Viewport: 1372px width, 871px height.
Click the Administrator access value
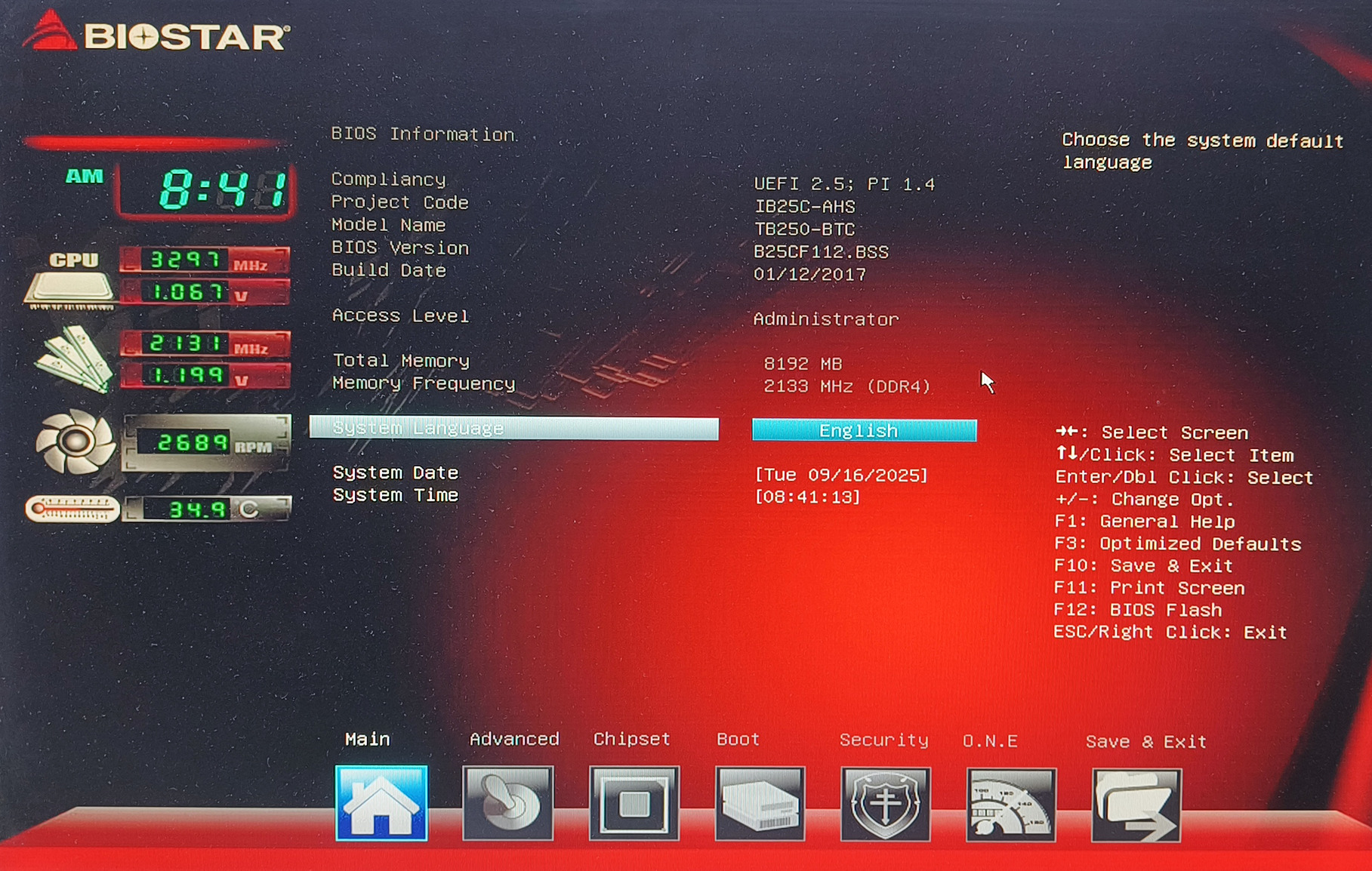click(826, 319)
